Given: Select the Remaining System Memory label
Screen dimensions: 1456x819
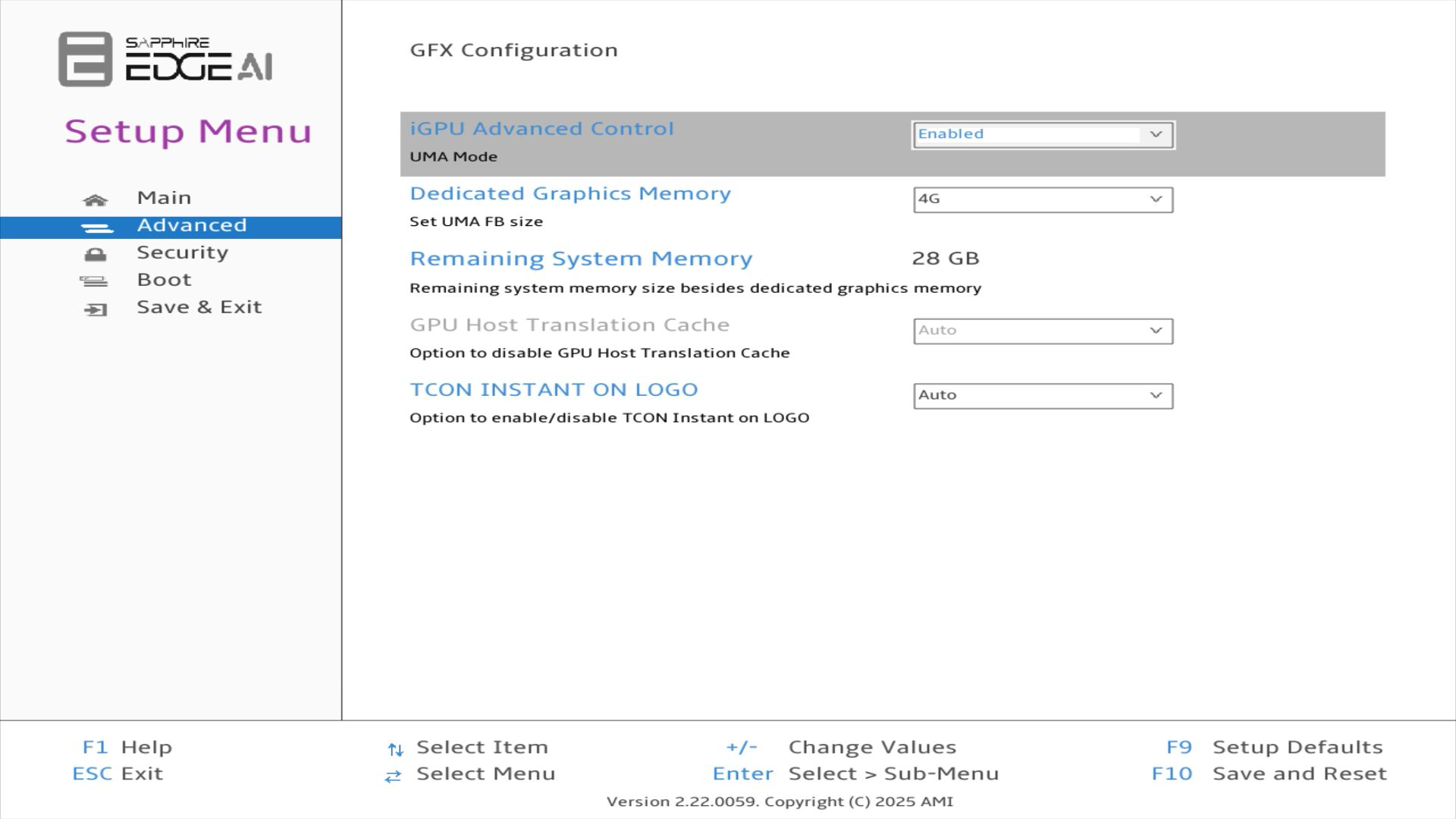Looking at the screenshot, I should pyautogui.click(x=581, y=259).
